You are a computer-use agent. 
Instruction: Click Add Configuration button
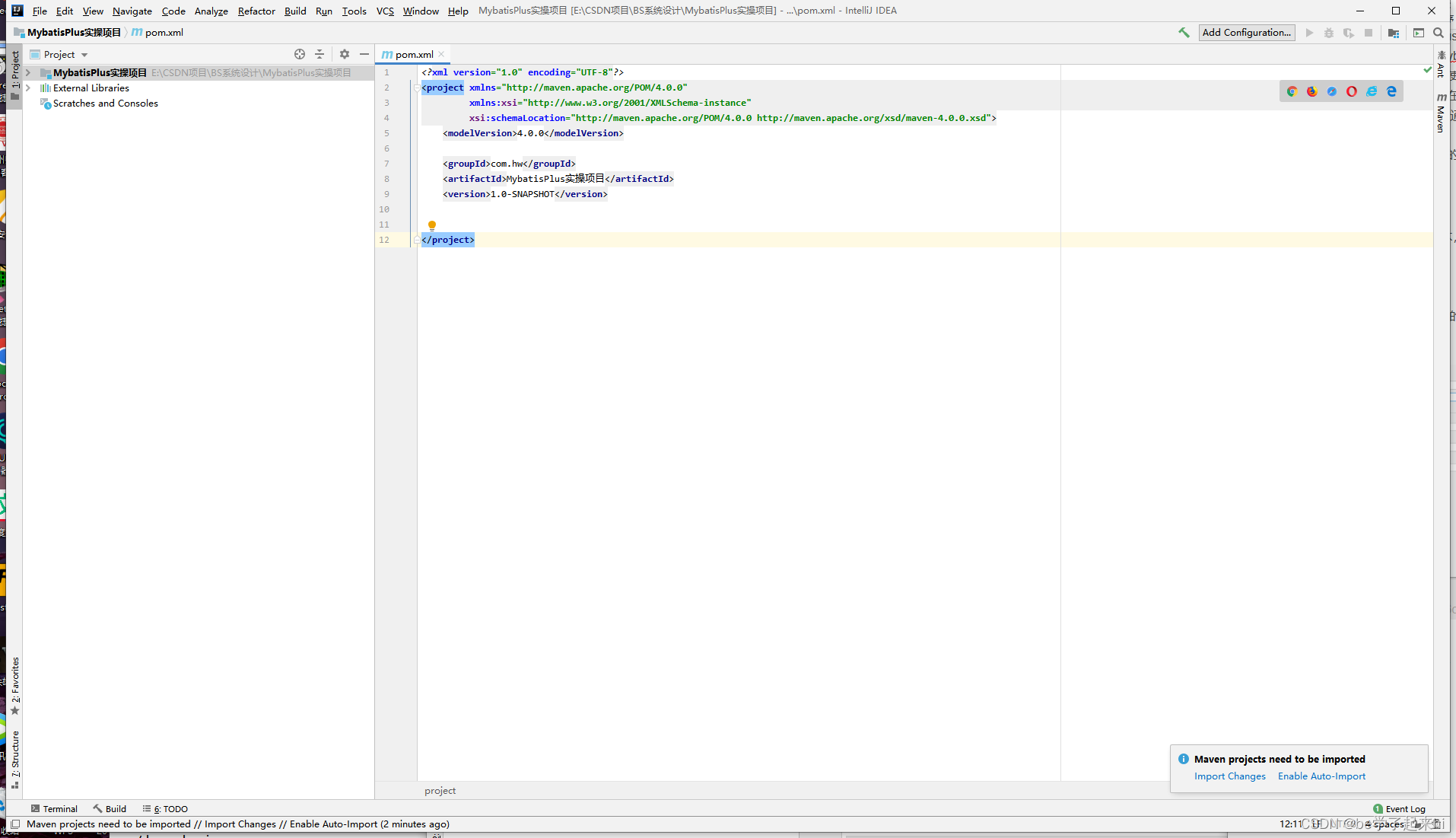(x=1247, y=33)
